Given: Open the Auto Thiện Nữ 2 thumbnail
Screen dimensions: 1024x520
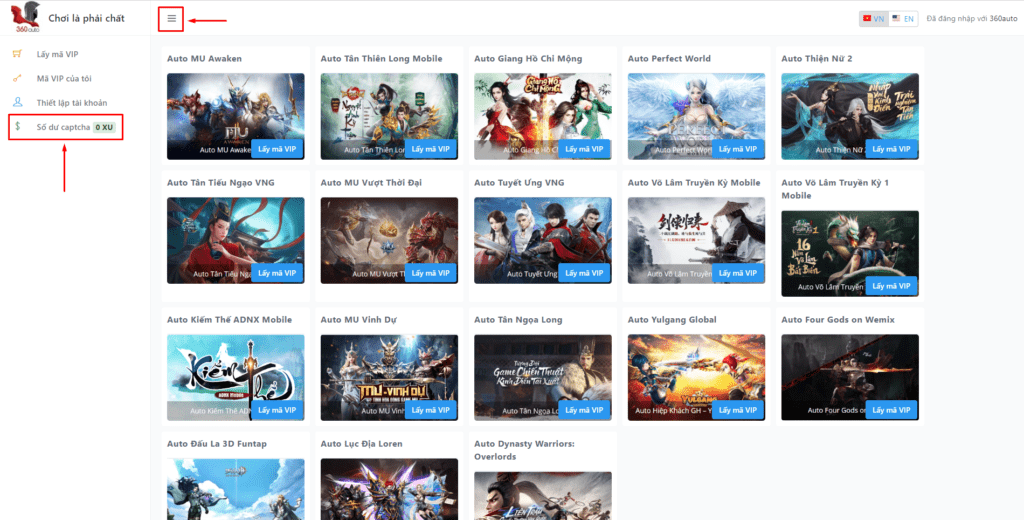Looking at the screenshot, I should 850,116.
